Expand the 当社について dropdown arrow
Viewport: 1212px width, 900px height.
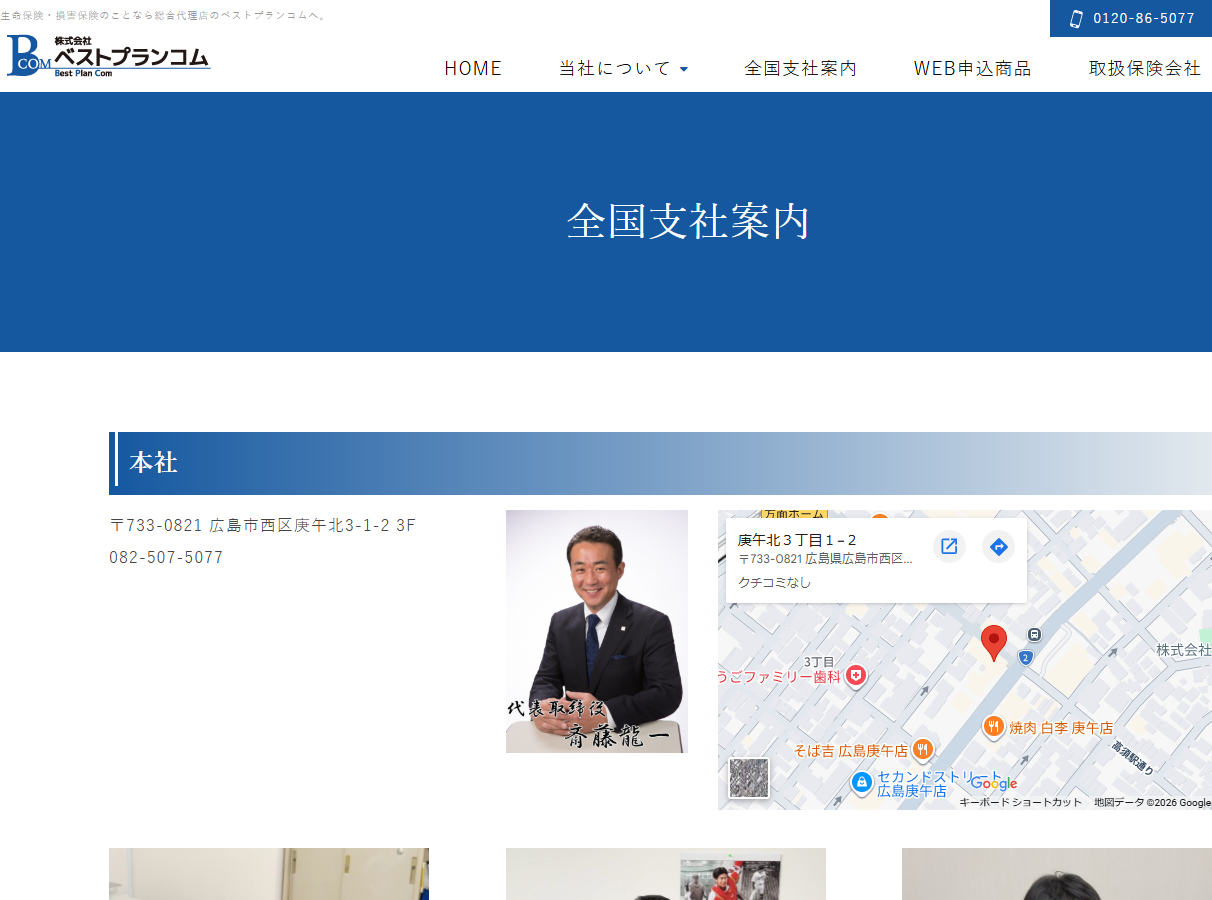click(x=684, y=69)
